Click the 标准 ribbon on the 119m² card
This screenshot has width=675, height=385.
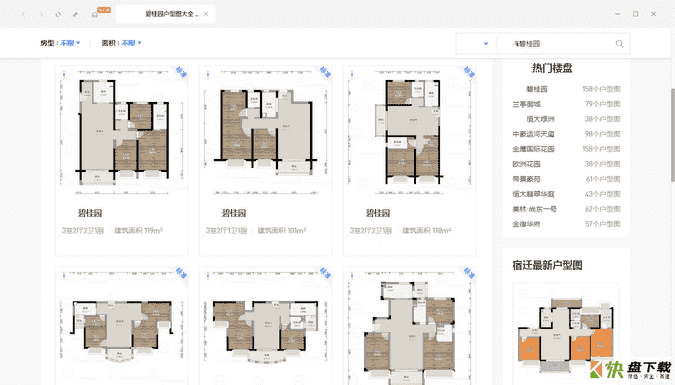(182, 72)
